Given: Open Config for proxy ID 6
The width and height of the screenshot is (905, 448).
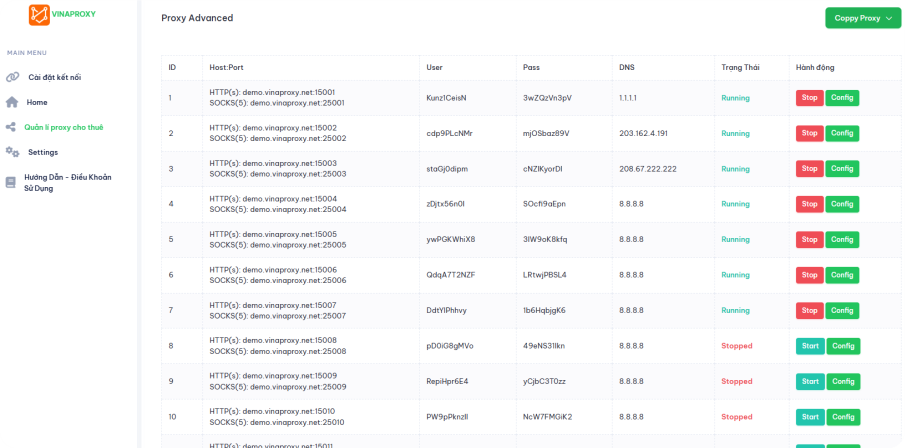Looking at the screenshot, I should 842,275.
